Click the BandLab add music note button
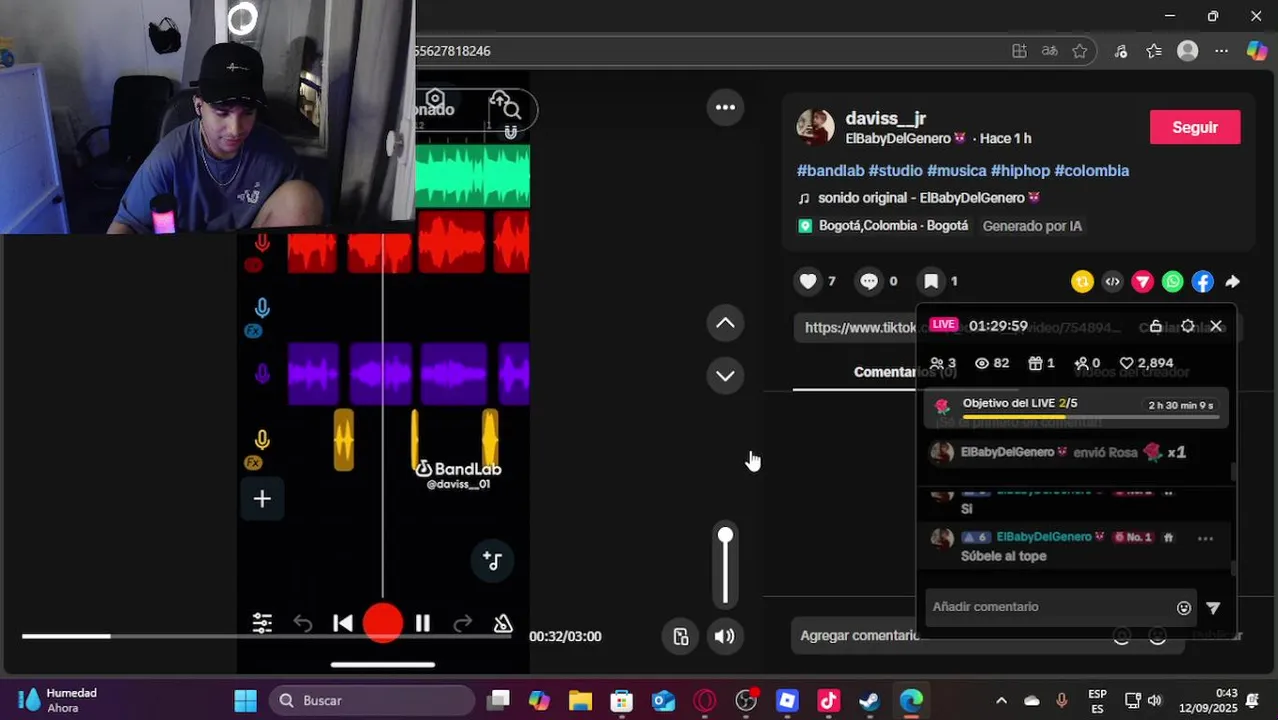The height and width of the screenshot is (720, 1278). coord(492,561)
